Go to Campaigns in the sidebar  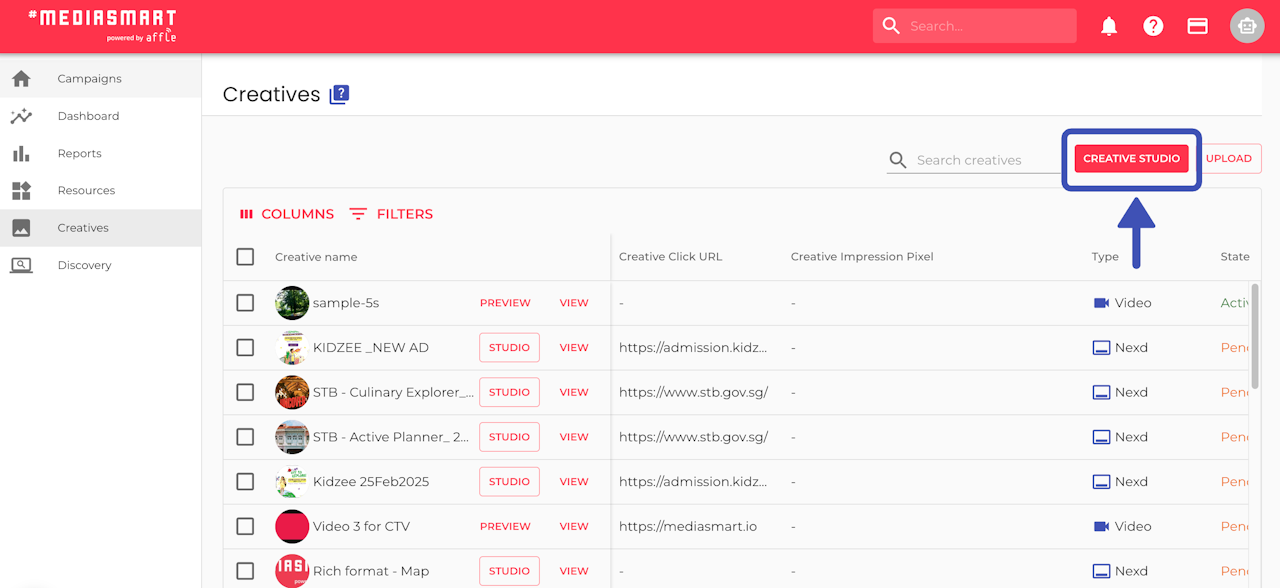100,78
